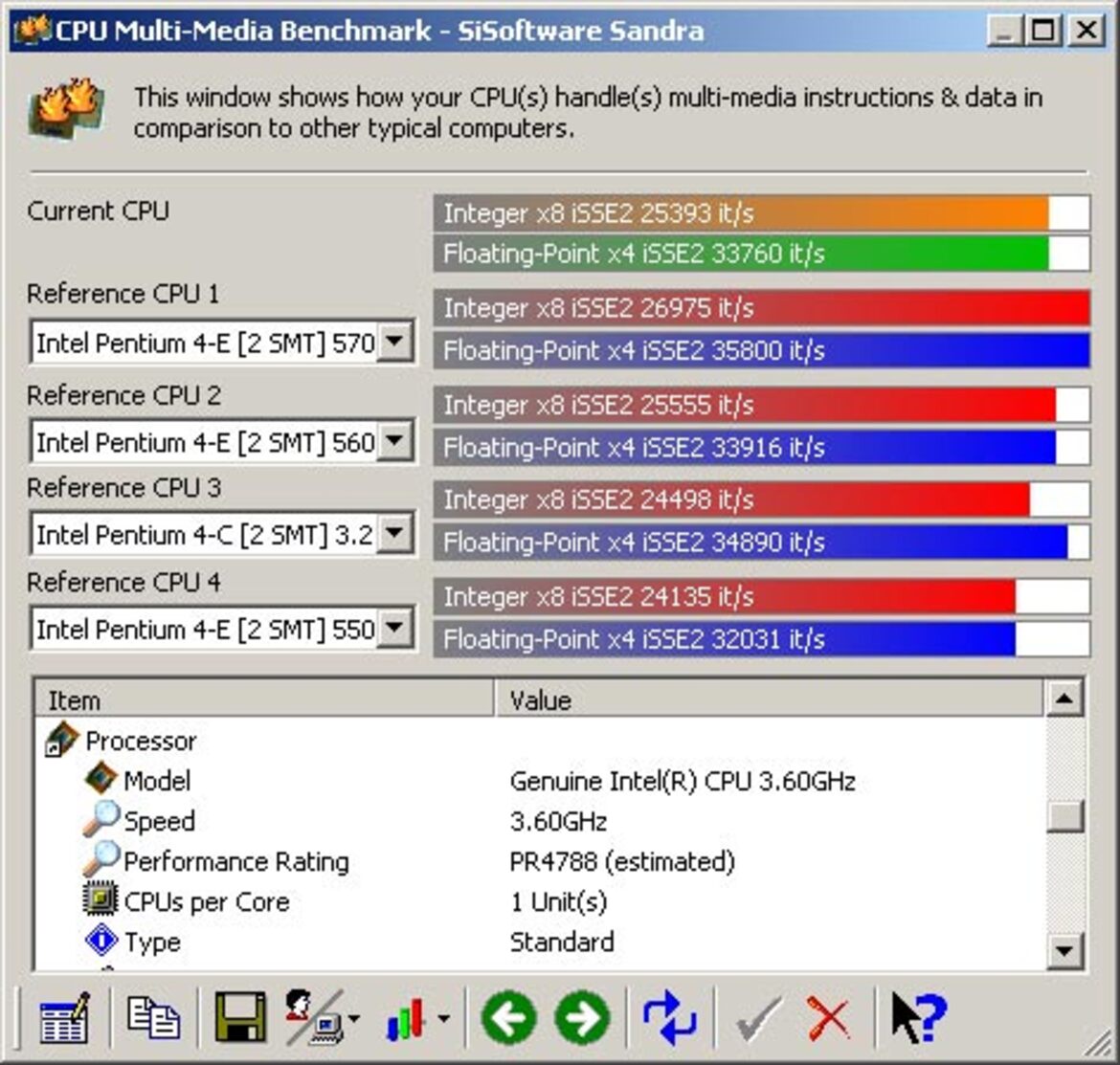Viewport: 1120px width, 1065px height.
Task: Click the list scrollbar down arrow
Action: coord(1064,951)
